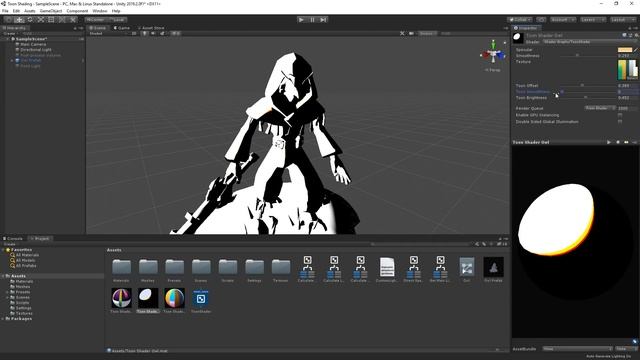Click the scene orientation gizmo
Image resolution: width=640 pixels, height=360 pixels.
click(493, 53)
